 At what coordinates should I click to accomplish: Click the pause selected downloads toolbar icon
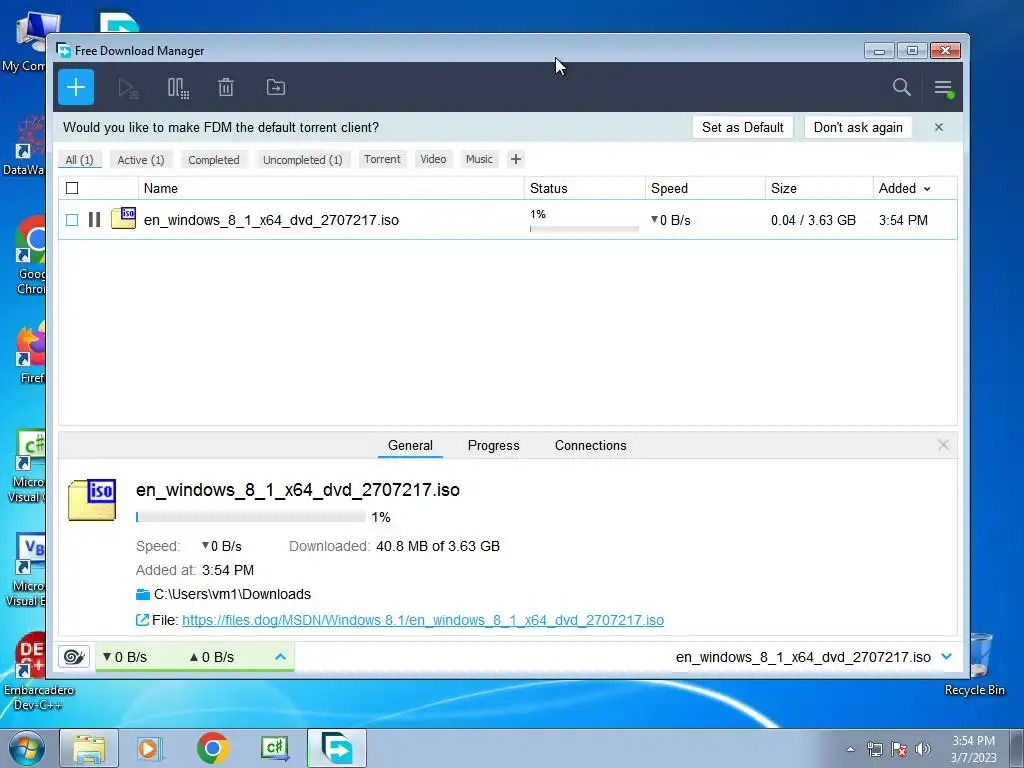178,88
